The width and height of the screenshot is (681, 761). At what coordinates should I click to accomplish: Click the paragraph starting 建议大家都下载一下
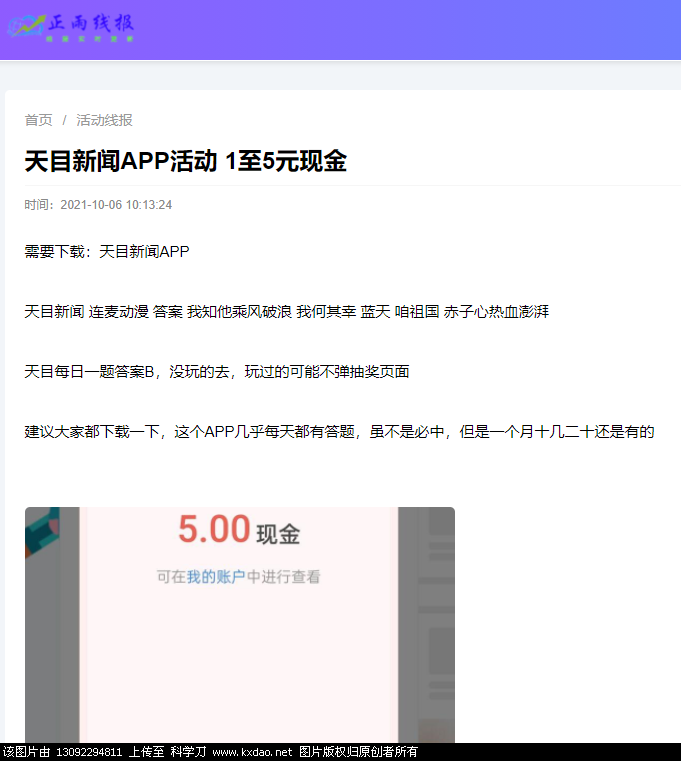[x=339, y=432]
